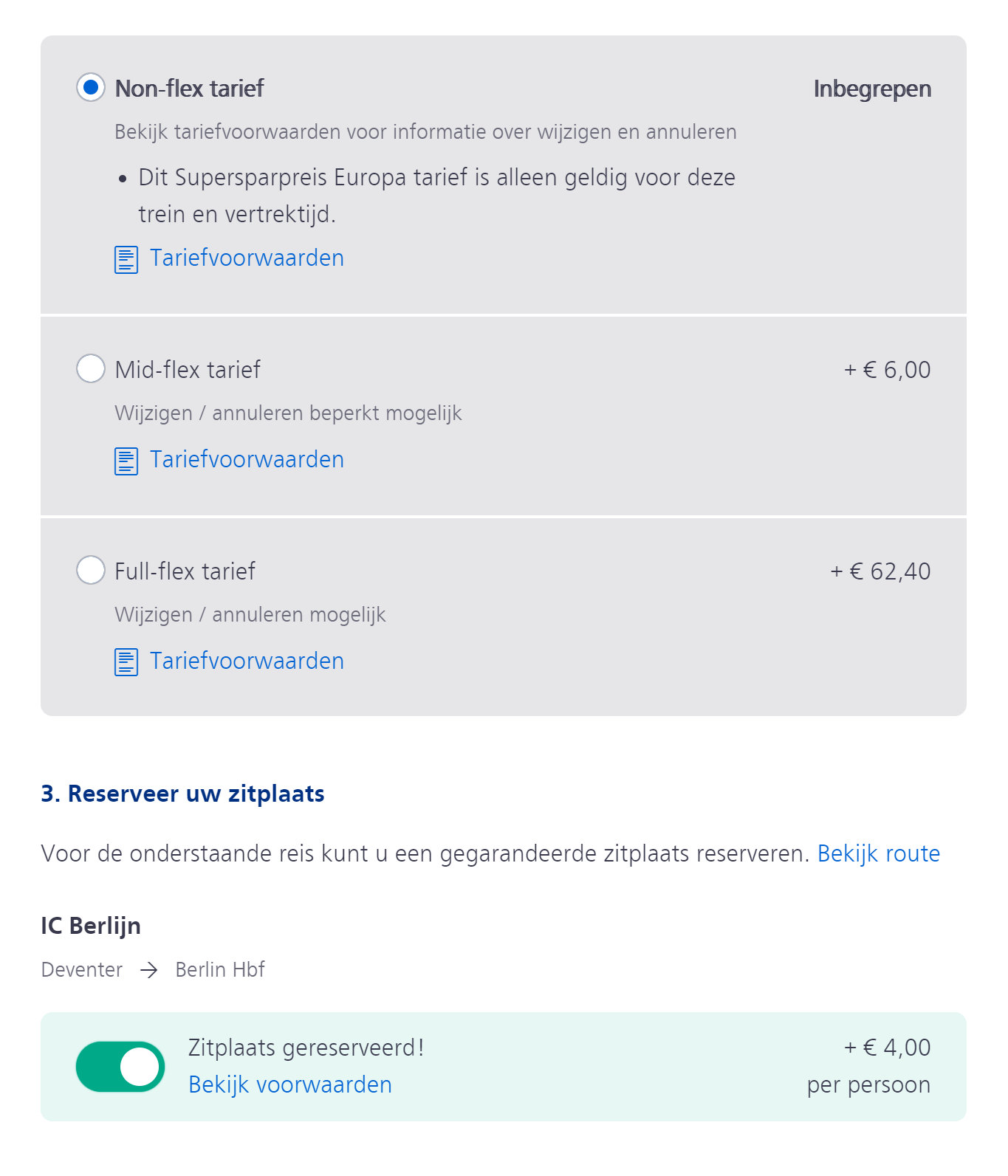This screenshot has height=1176, width=1008.
Task: Toggle off the seat reservation switch
Action: click(120, 1067)
